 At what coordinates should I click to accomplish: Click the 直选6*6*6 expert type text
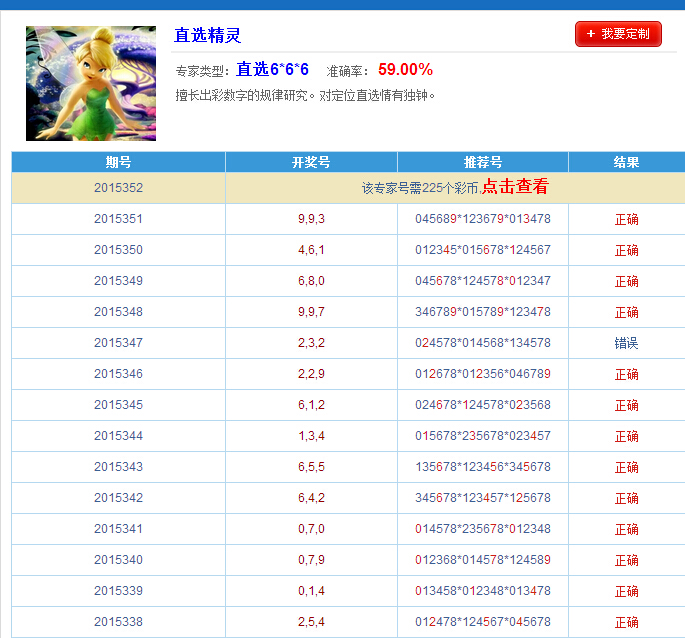coord(273,69)
